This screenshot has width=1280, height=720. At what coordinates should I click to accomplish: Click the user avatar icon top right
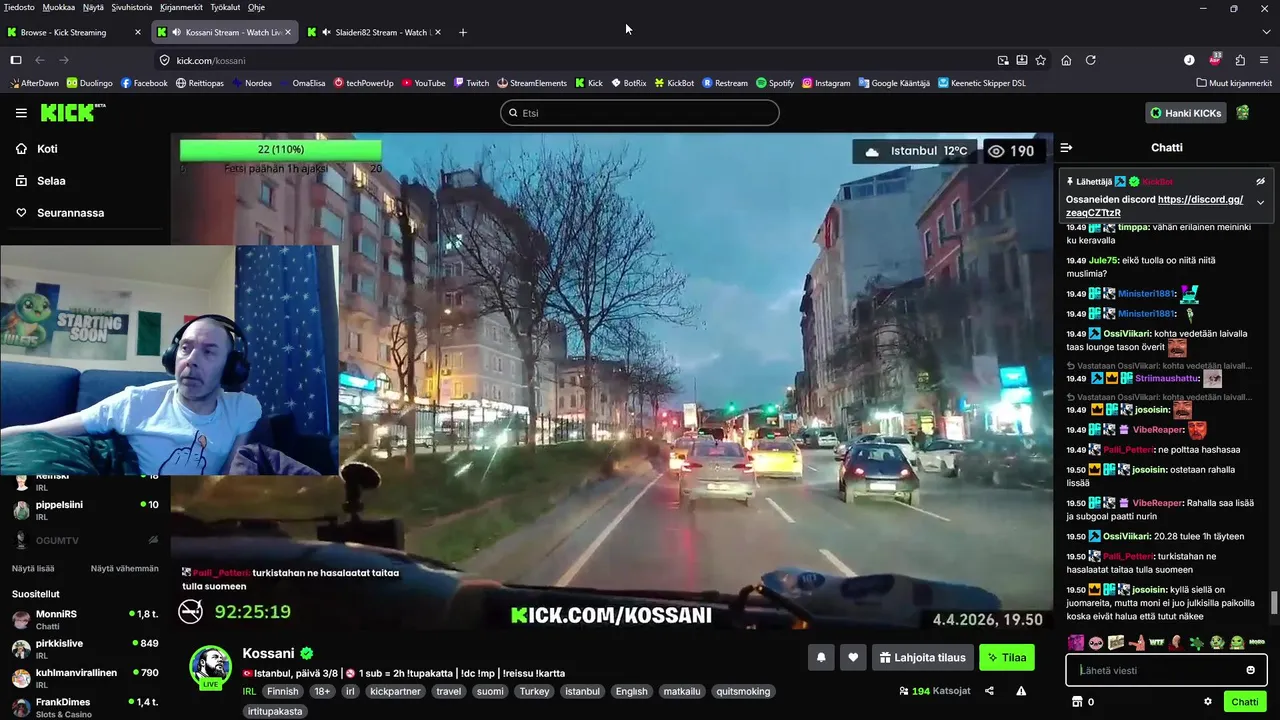[x=1243, y=113]
